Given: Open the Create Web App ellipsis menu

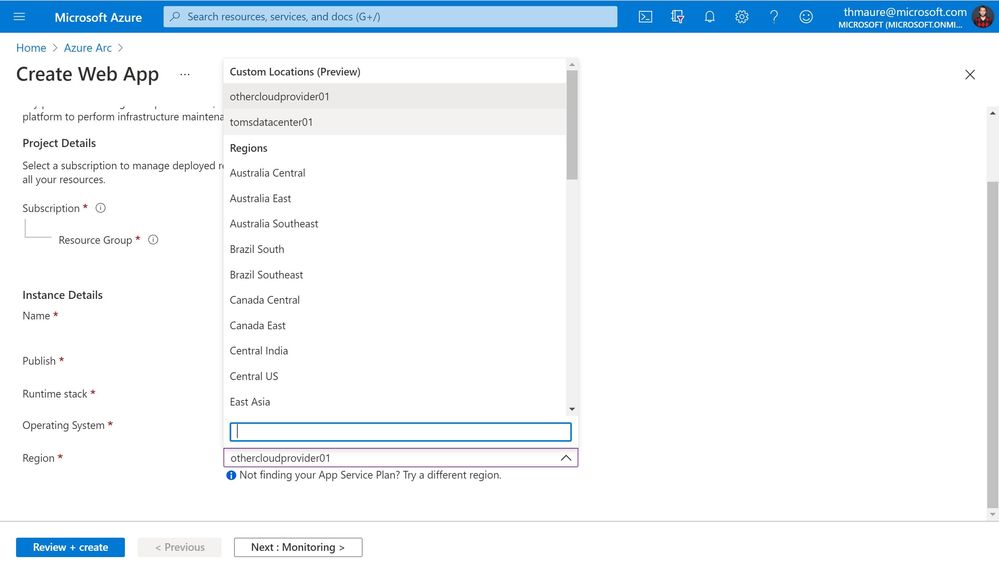Looking at the screenshot, I should coord(185,75).
